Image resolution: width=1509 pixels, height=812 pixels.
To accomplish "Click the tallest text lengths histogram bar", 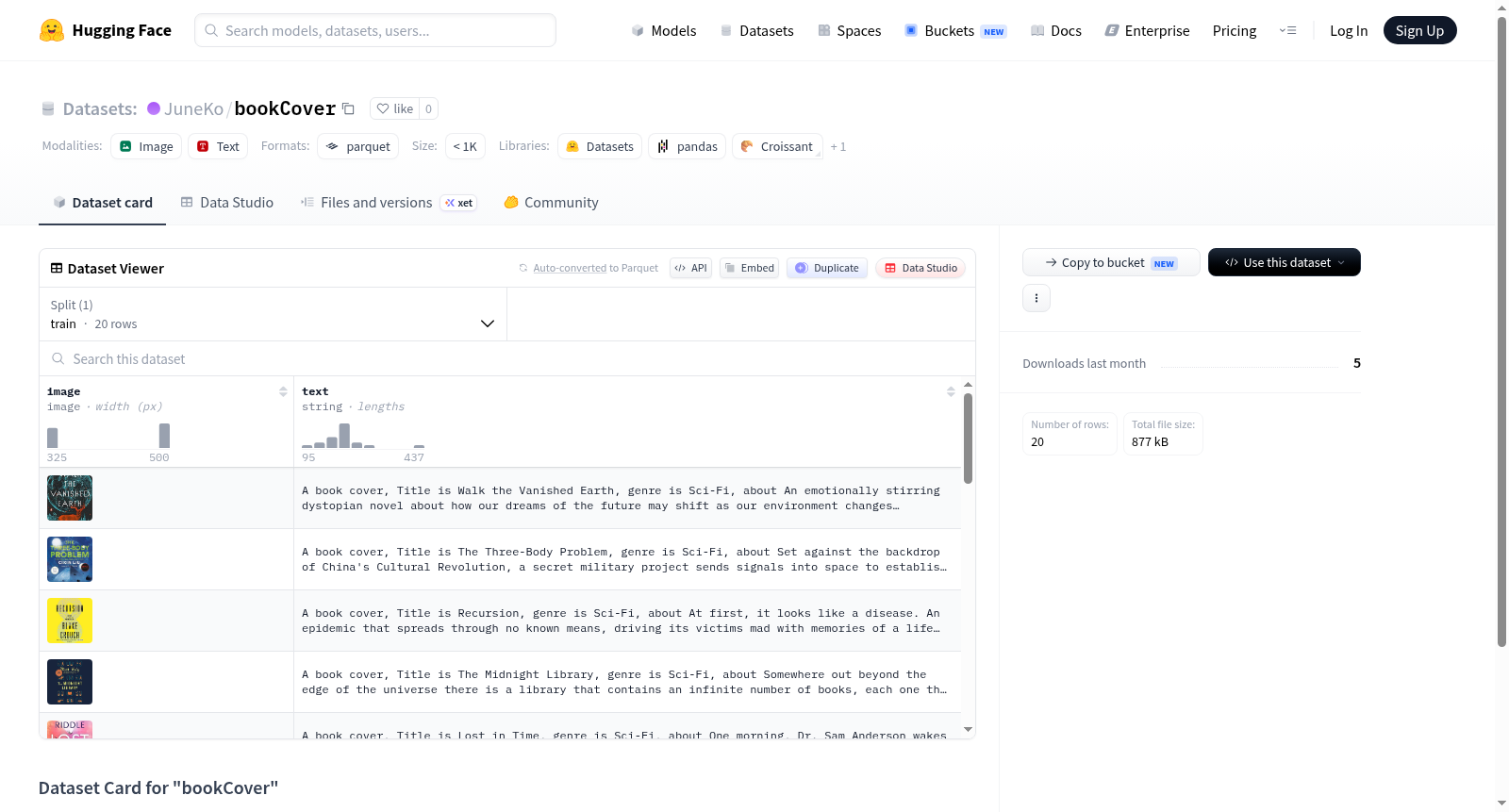I will (344, 436).
